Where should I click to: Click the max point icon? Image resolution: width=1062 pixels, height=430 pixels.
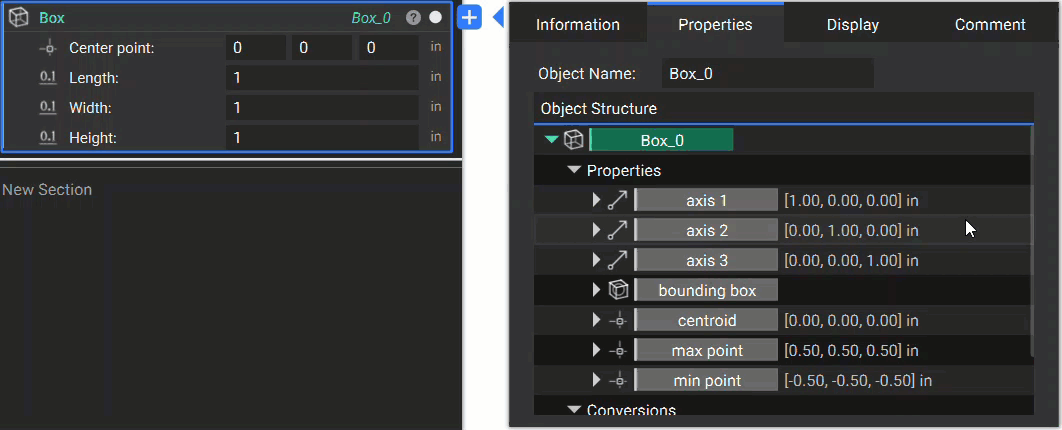[617, 351]
